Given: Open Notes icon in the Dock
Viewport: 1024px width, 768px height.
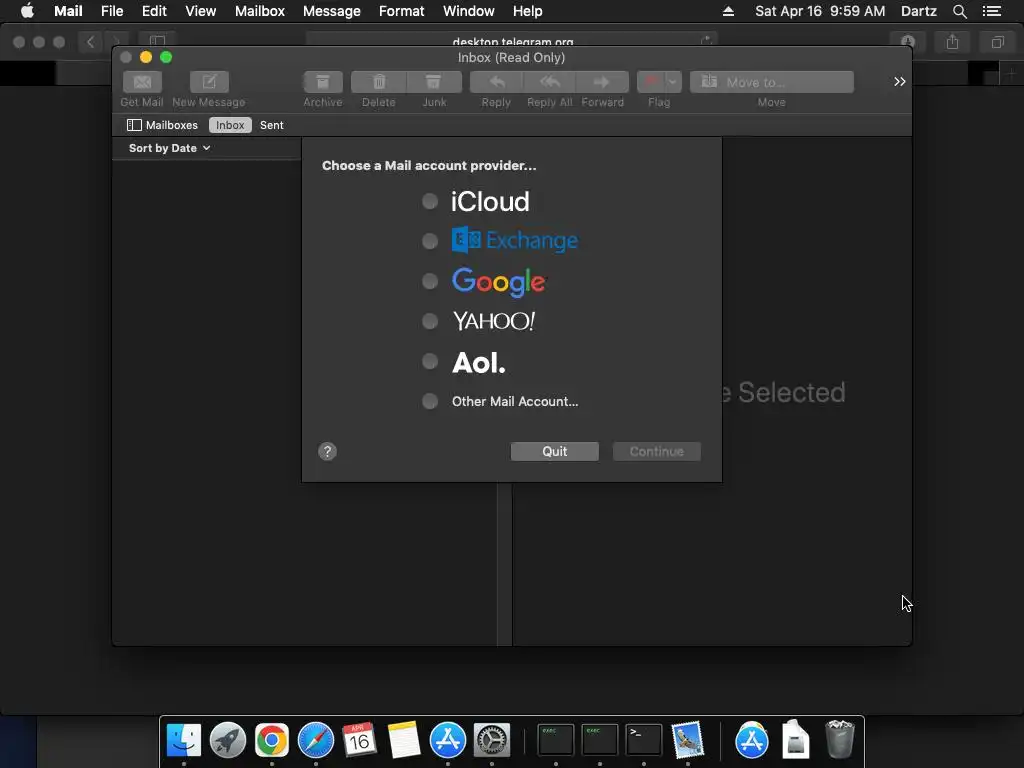Looking at the screenshot, I should 404,741.
